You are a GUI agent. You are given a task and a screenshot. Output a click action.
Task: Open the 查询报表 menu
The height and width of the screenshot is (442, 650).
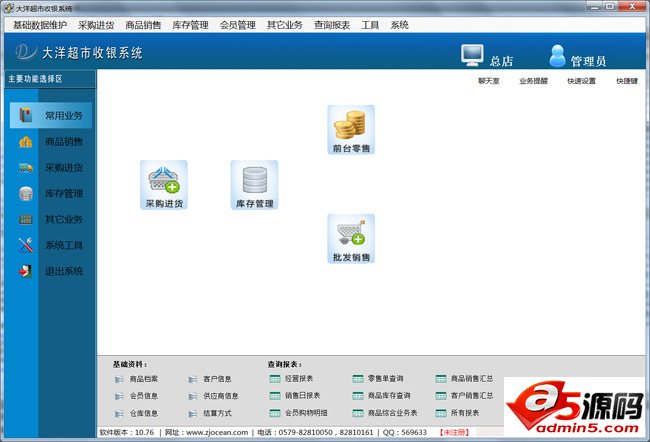tap(332, 25)
